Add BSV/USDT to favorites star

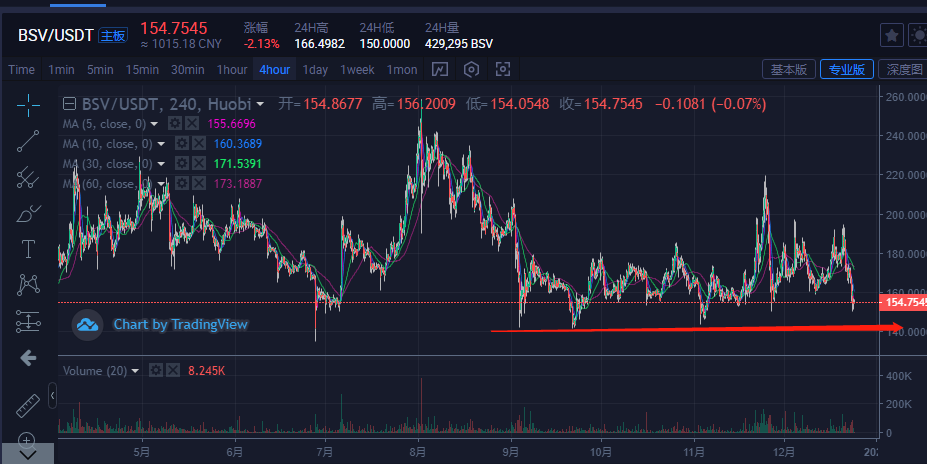point(891,35)
